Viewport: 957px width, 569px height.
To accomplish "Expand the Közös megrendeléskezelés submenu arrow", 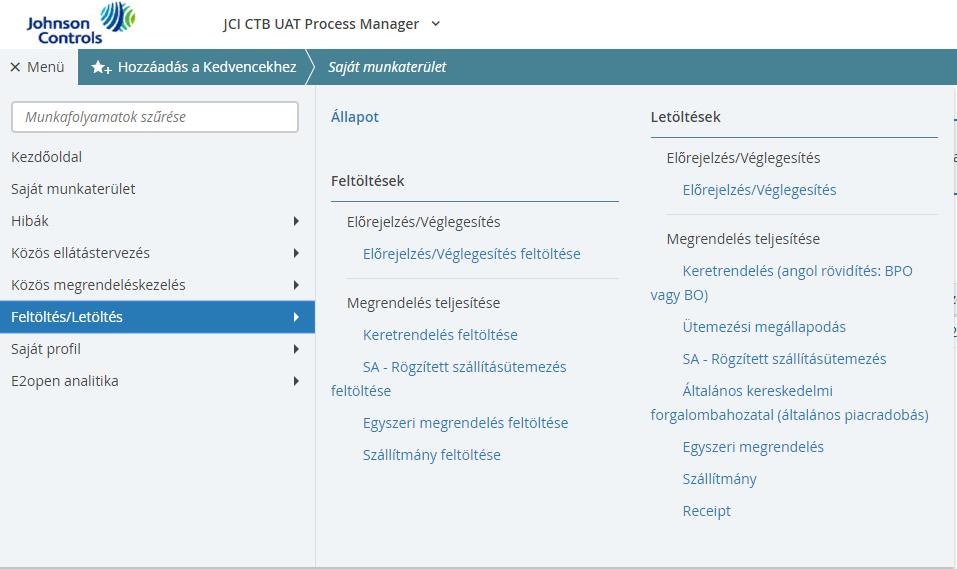I will pos(296,285).
